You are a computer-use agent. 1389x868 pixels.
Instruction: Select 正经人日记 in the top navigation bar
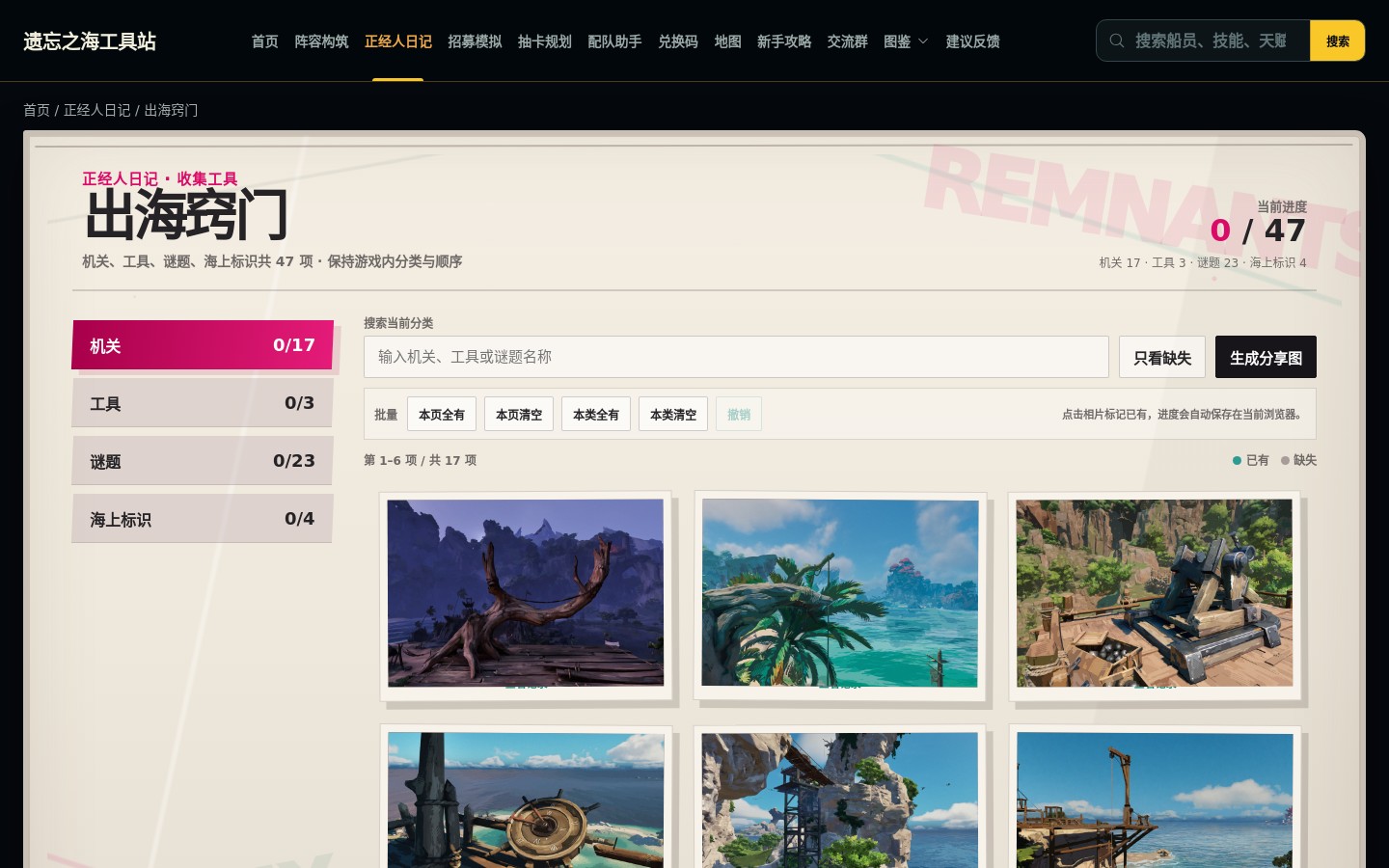pos(398,41)
